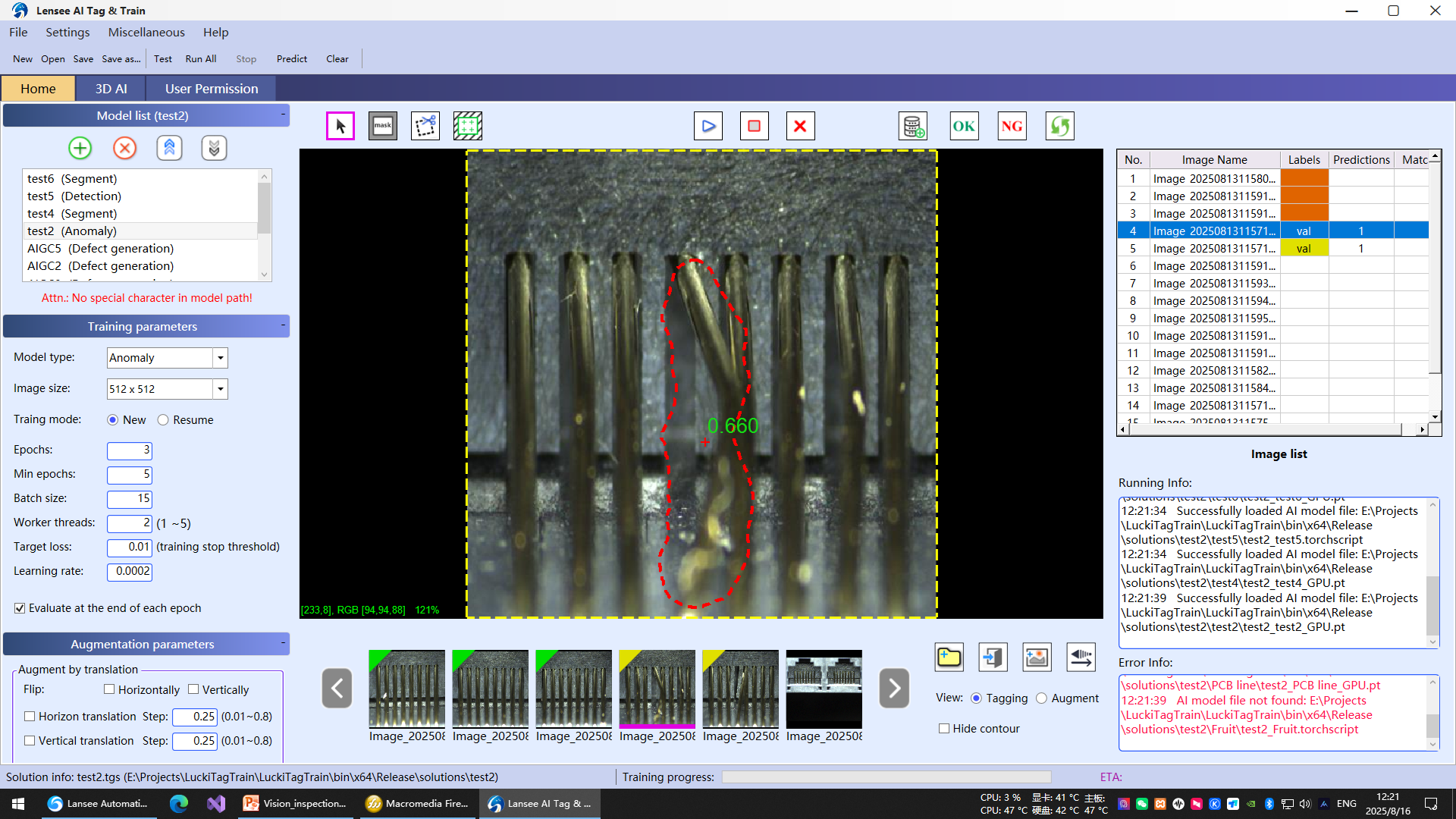Click the orange label cell in row 1
Image resolution: width=1456 pixels, height=819 pixels.
point(1304,179)
